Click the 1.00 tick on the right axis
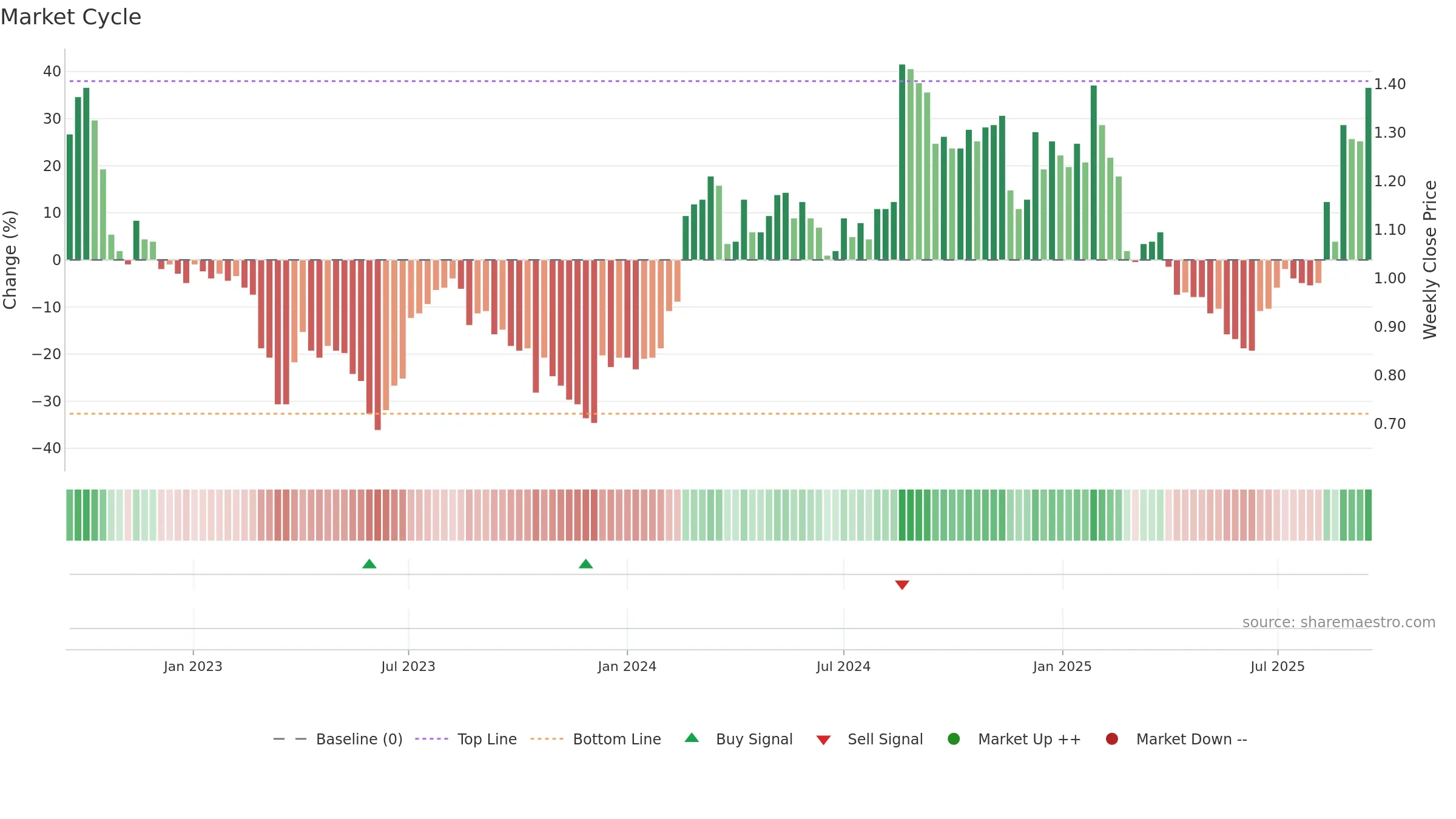This screenshot has height=819, width=1456. [x=1390, y=278]
